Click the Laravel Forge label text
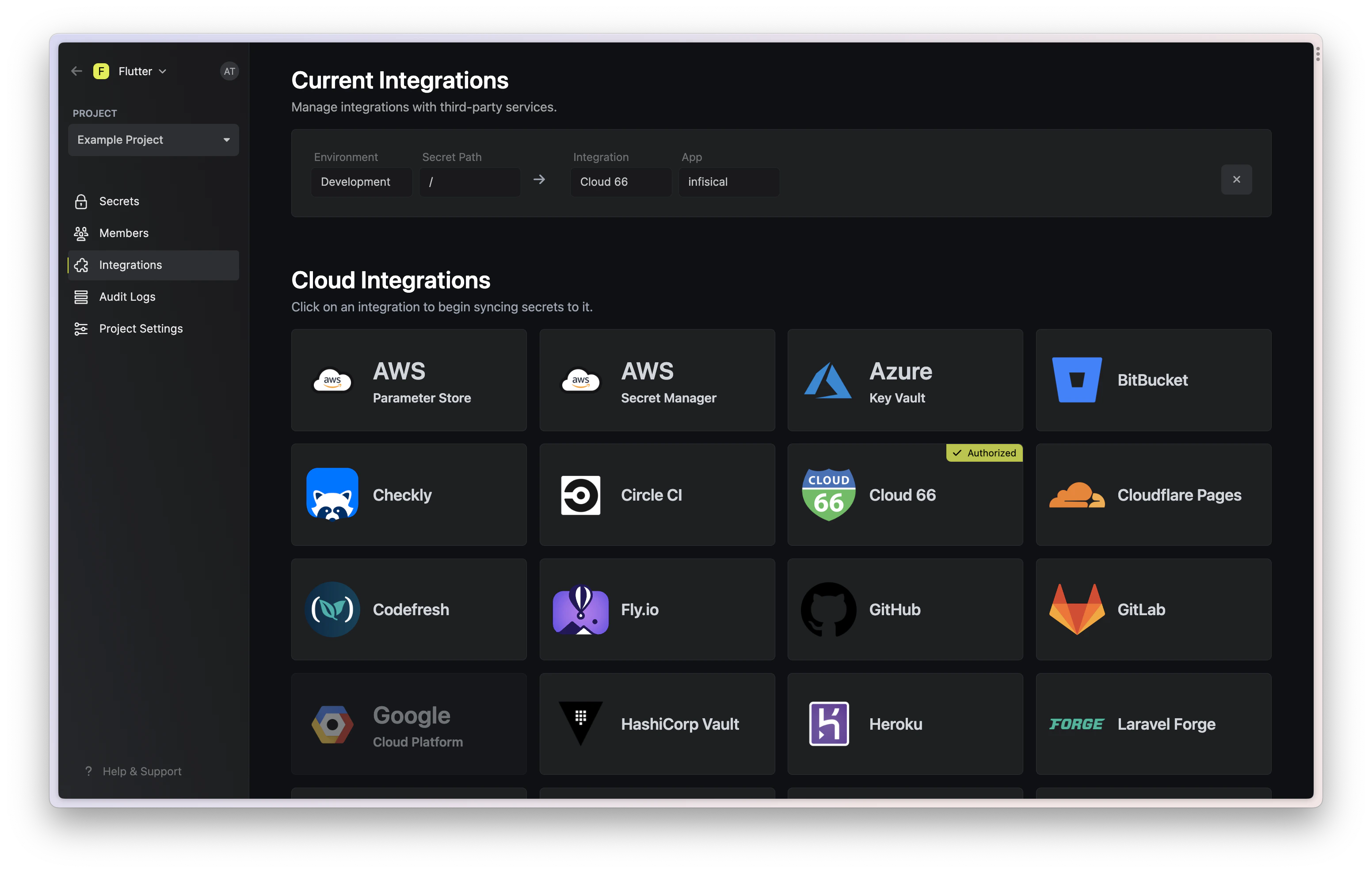This screenshot has height=873, width=1372. click(x=1166, y=724)
